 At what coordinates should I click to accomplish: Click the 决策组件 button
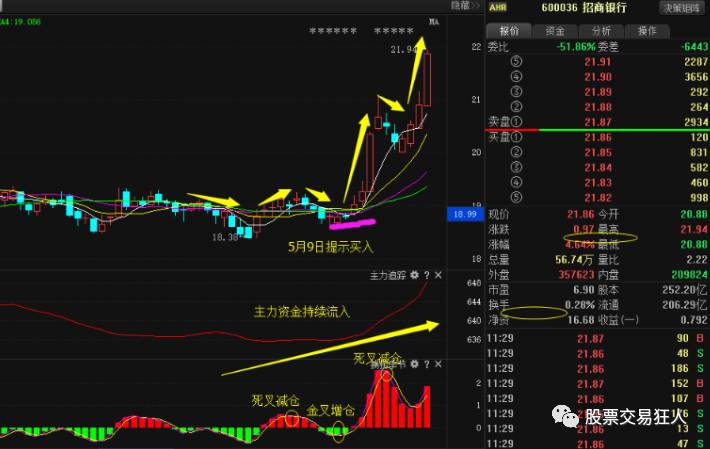pyautogui.click(x=687, y=7)
